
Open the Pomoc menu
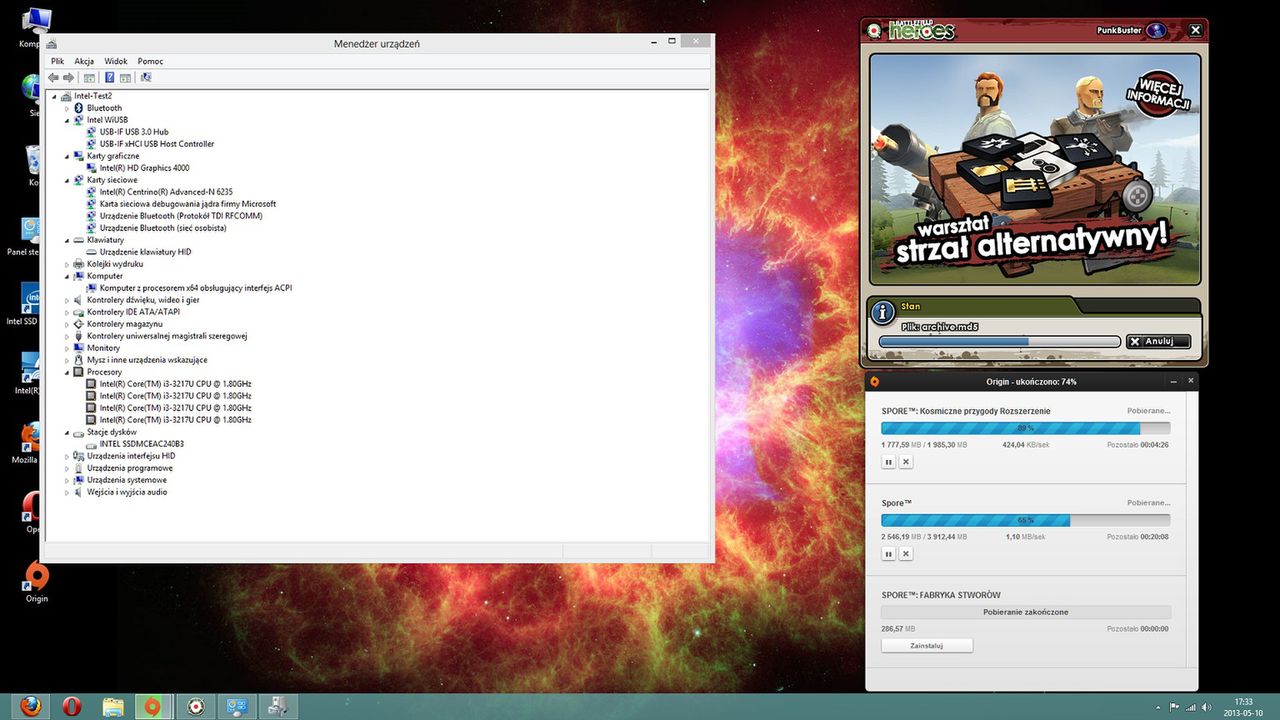[x=150, y=61]
